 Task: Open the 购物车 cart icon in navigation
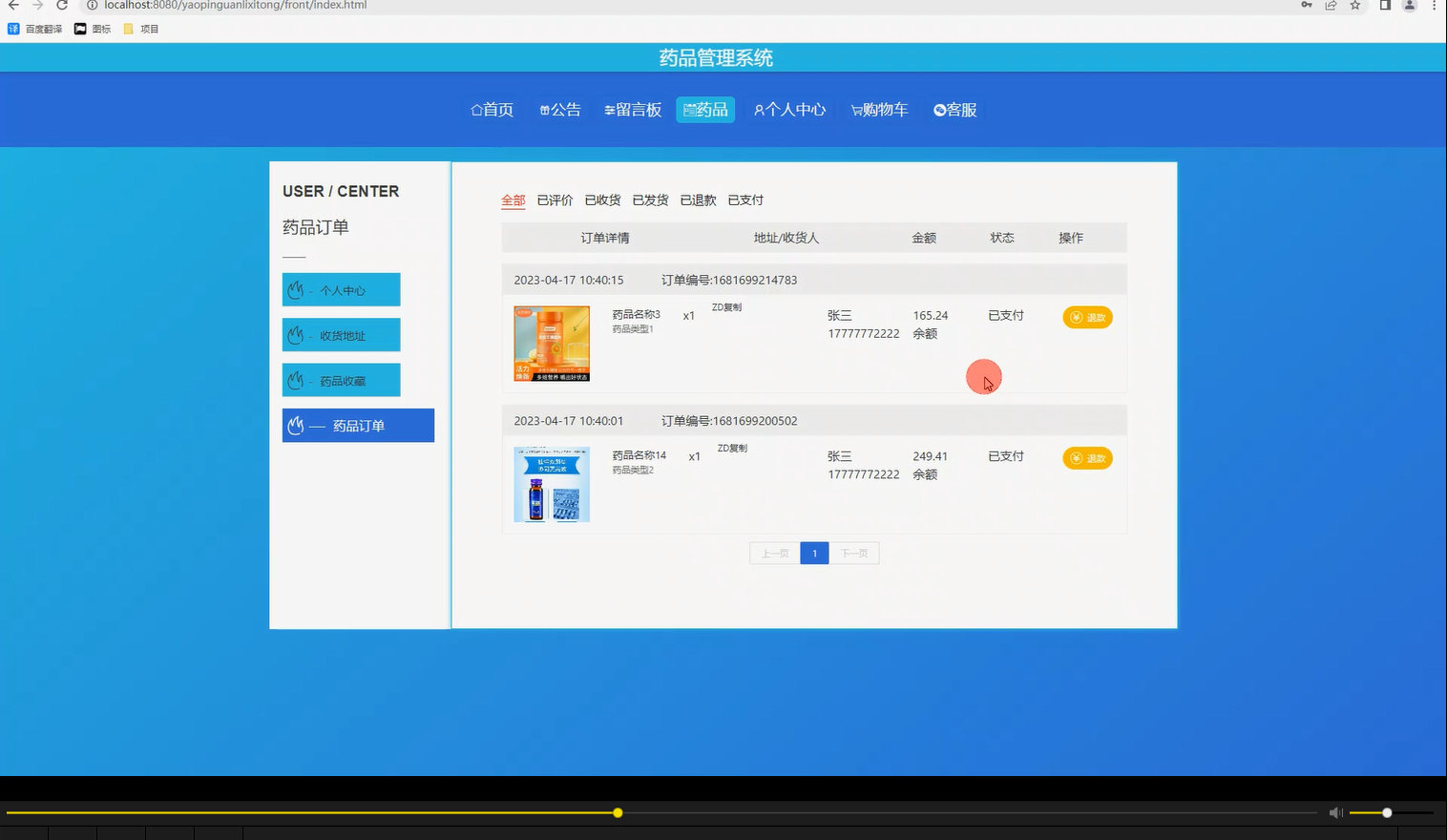[x=855, y=109]
